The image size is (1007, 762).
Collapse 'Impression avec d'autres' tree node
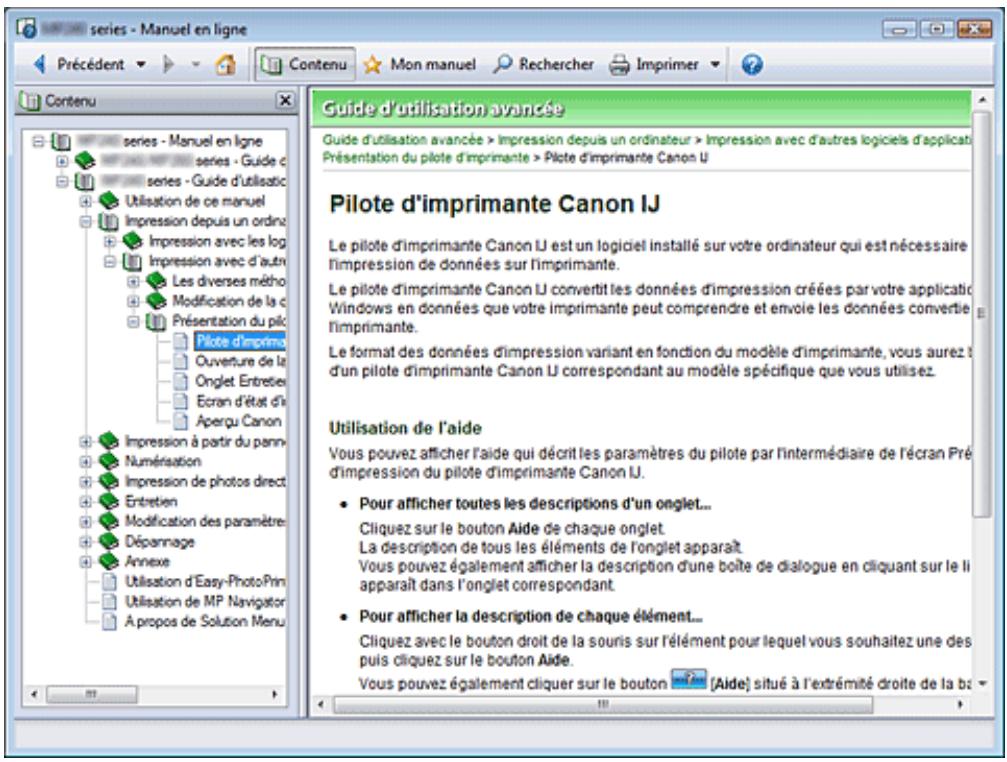tap(110, 261)
